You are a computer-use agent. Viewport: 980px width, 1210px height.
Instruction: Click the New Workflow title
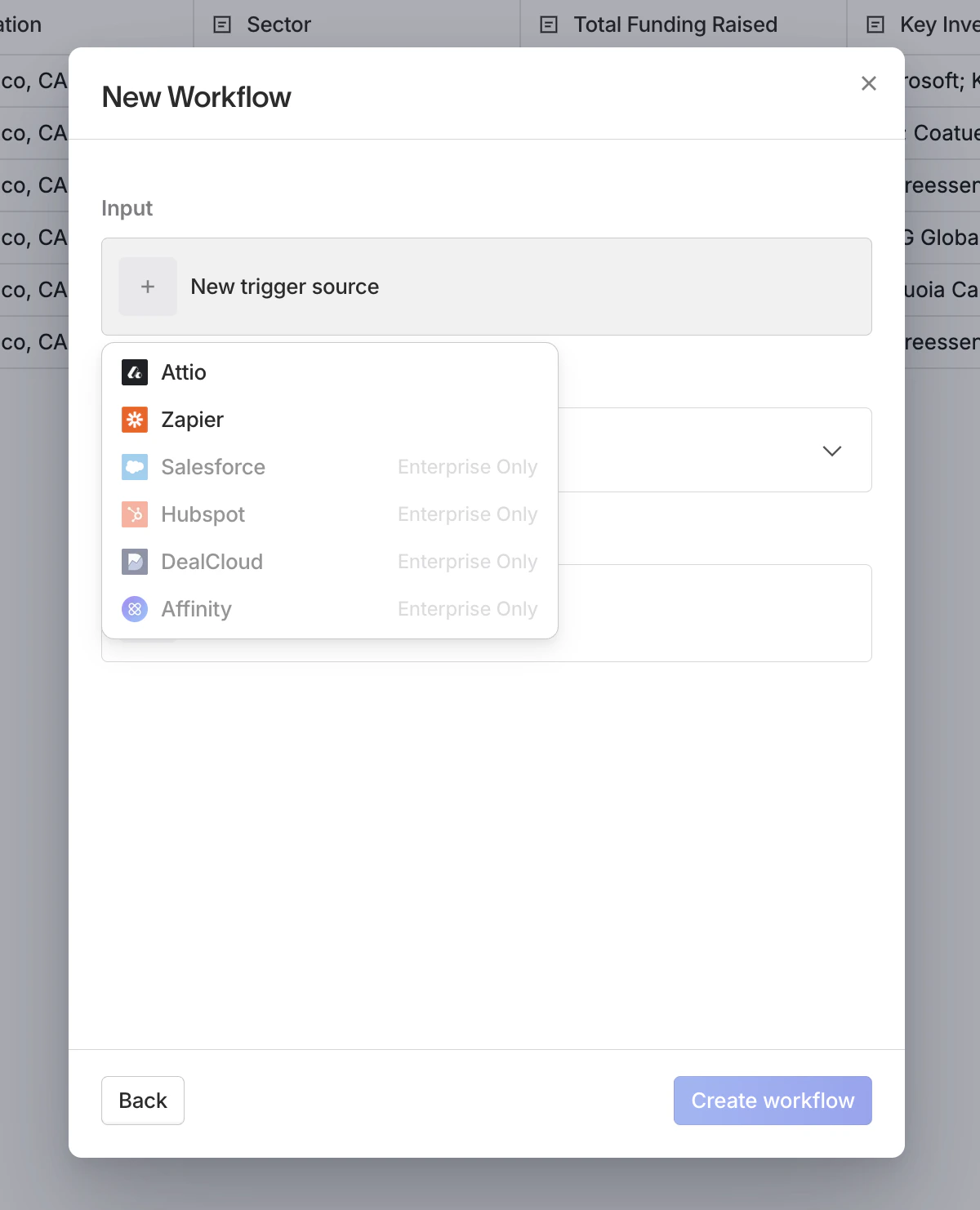pyautogui.click(x=196, y=97)
